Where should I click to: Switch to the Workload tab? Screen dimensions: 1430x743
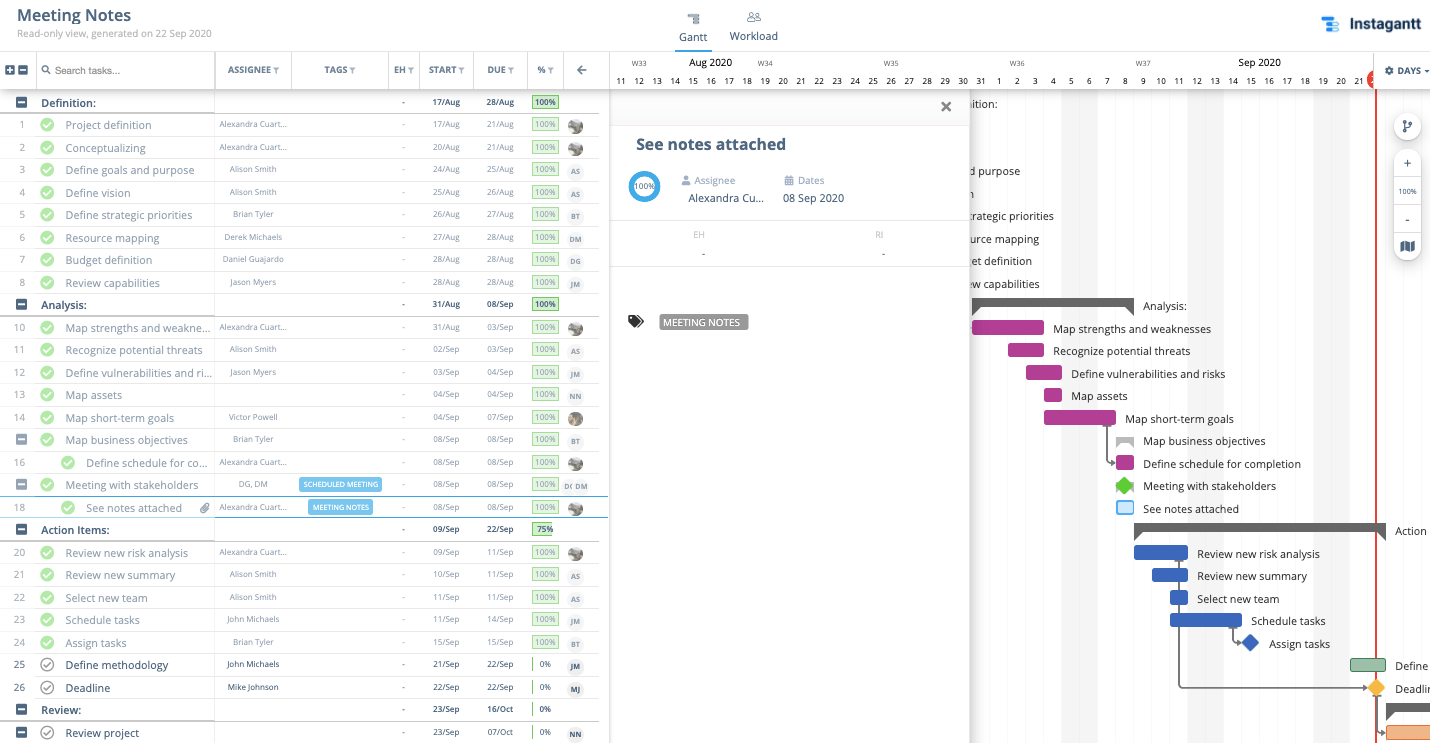point(753,26)
